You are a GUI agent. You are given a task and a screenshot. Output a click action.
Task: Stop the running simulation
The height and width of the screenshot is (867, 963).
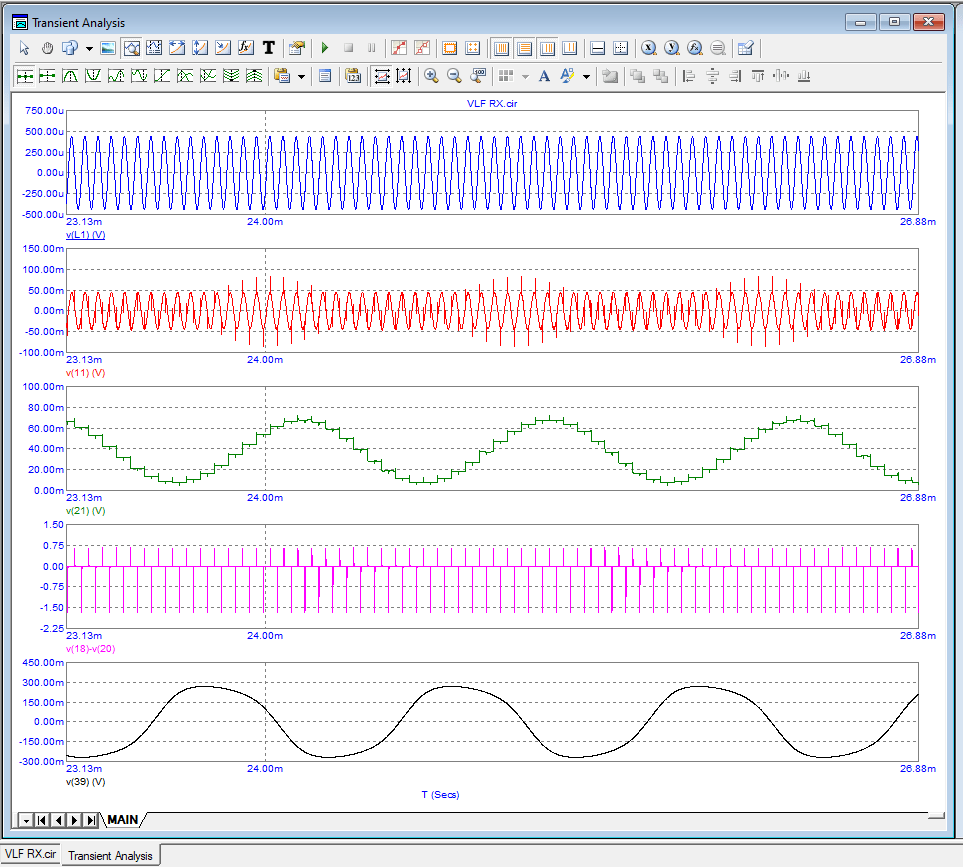pyautogui.click(x=348, y=48)
